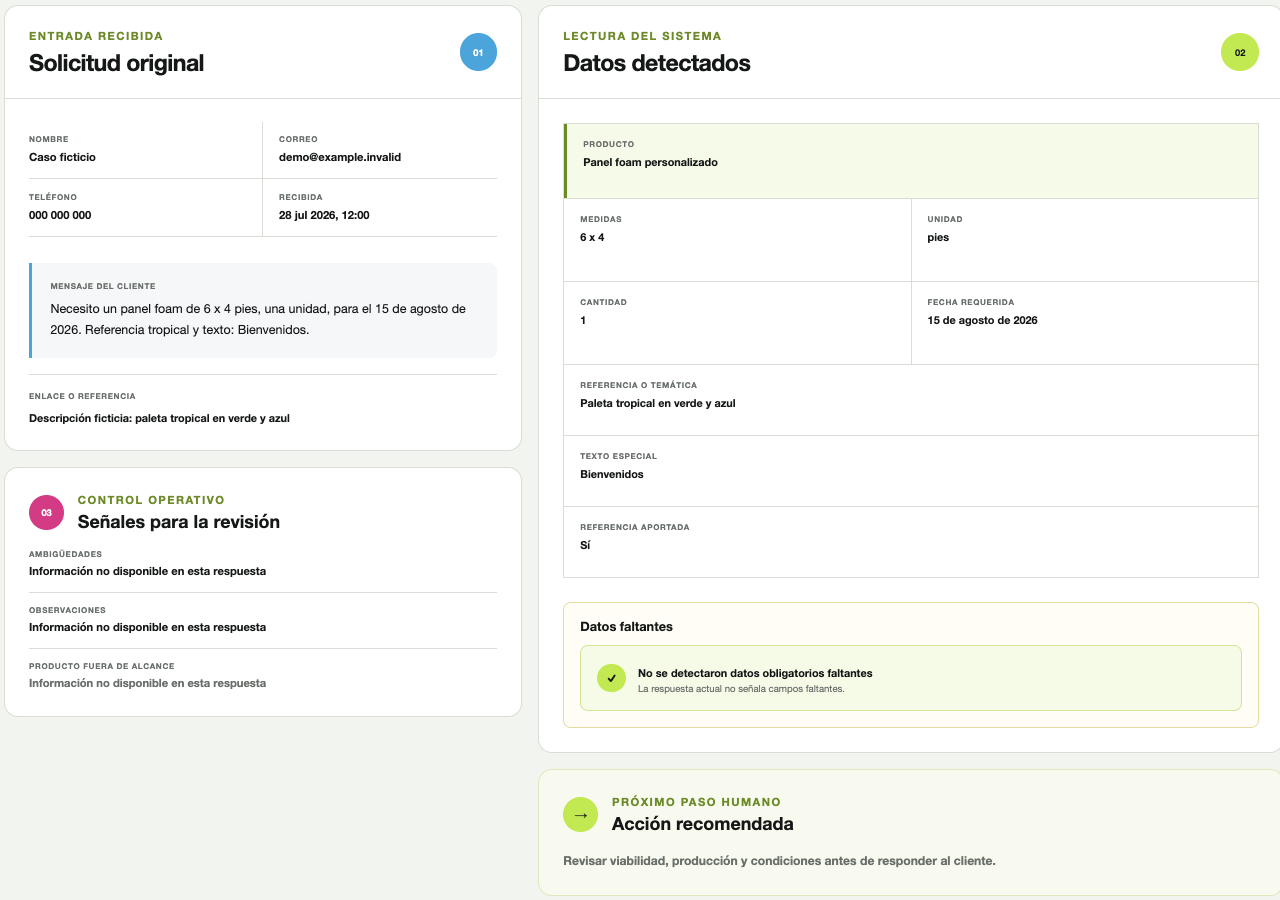Click the received date 28 jul 2026, 12:00
1280x900 pixels.
click(324, 215)
